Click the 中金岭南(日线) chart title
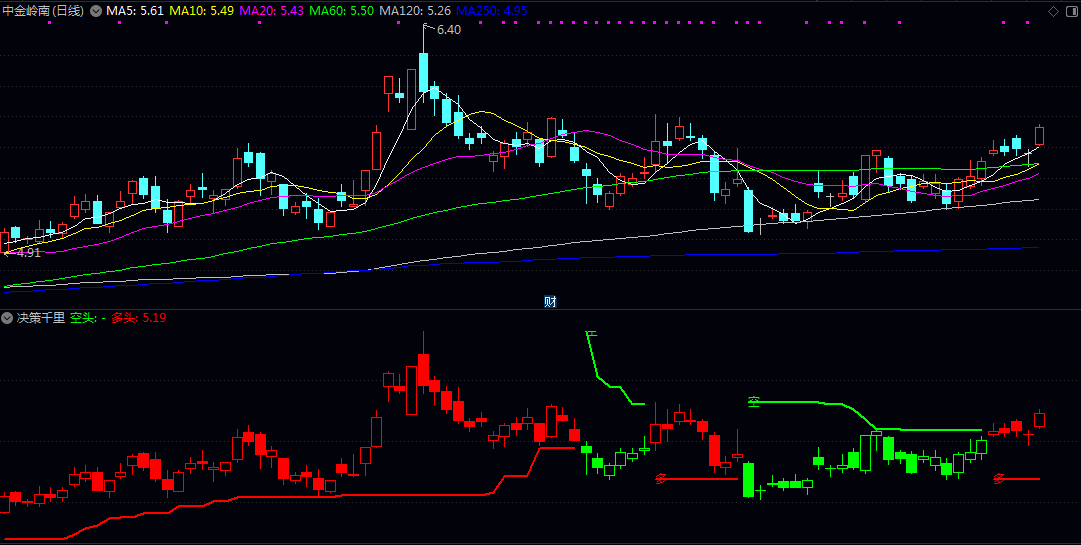The height and width of the screenshot is (545, 1081). tap(43, 11)
